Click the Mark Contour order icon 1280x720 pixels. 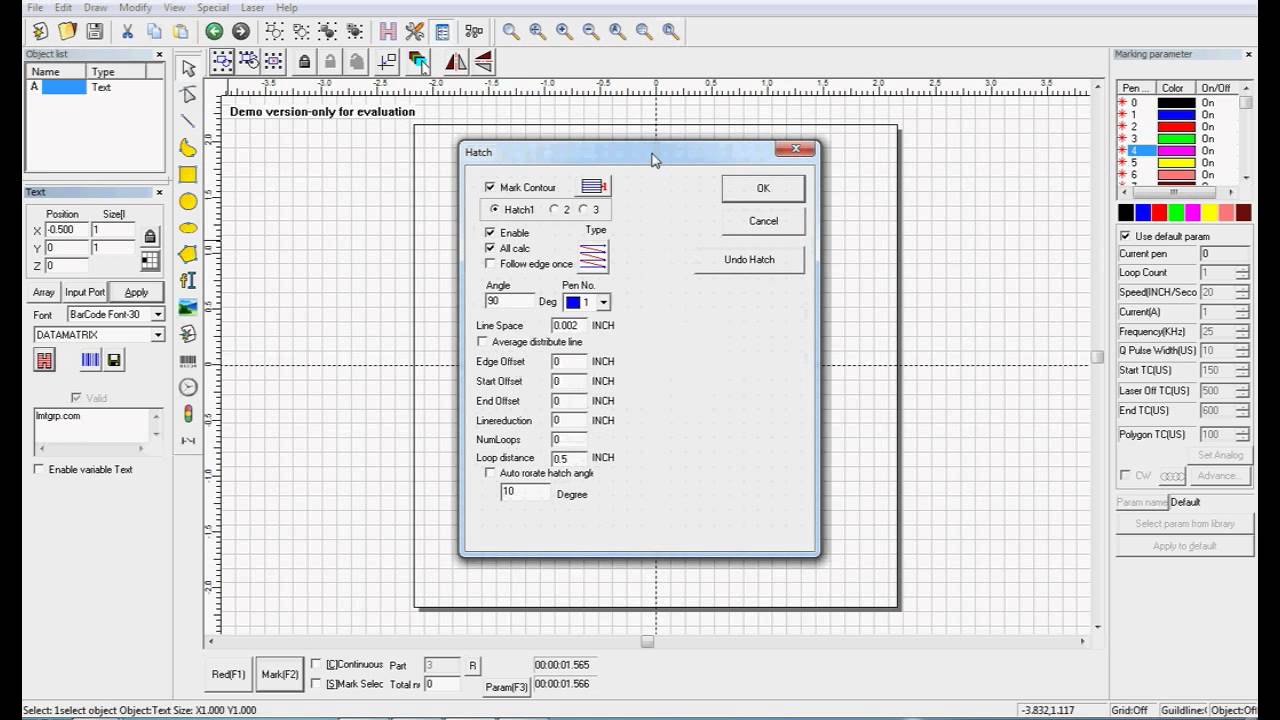595,187
